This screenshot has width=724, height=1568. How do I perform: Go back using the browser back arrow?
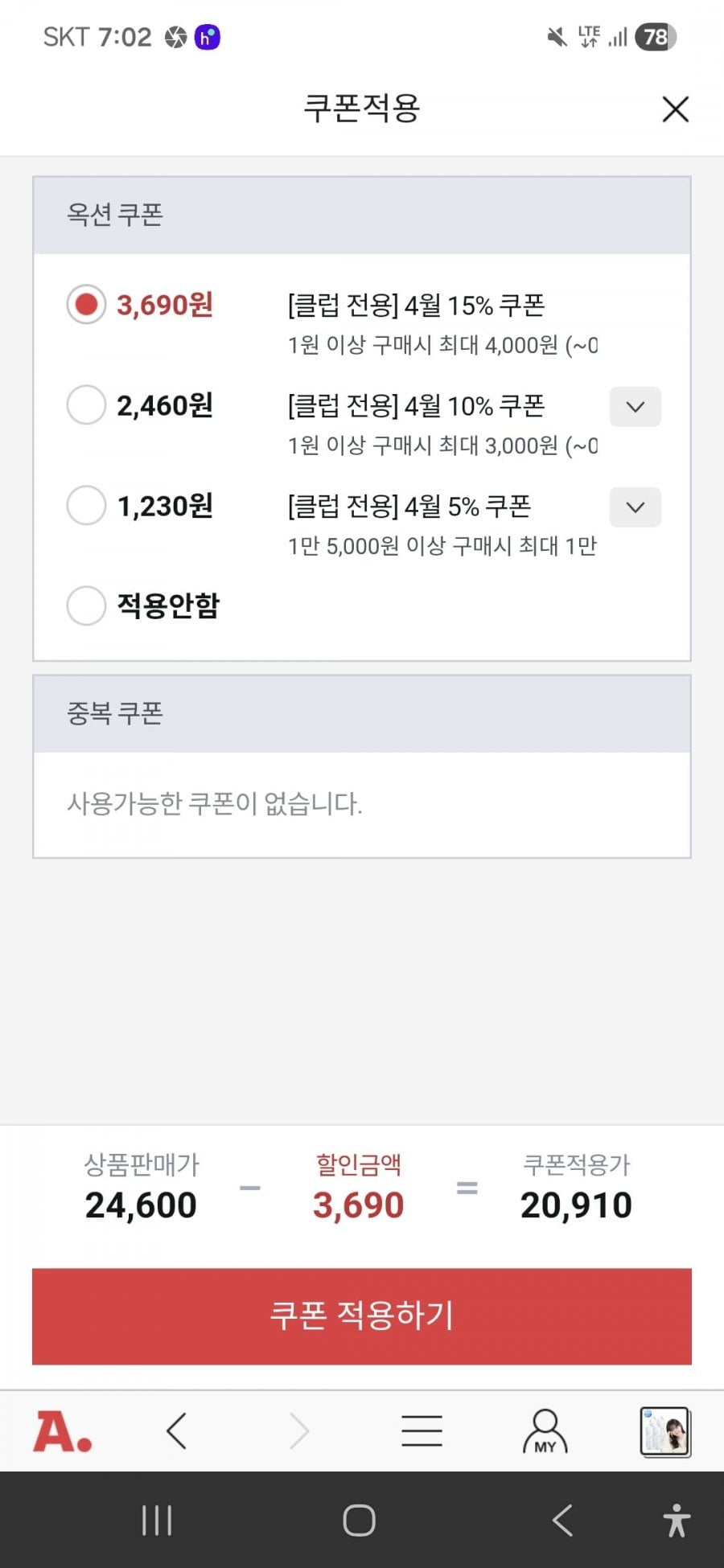[177, 1431]
